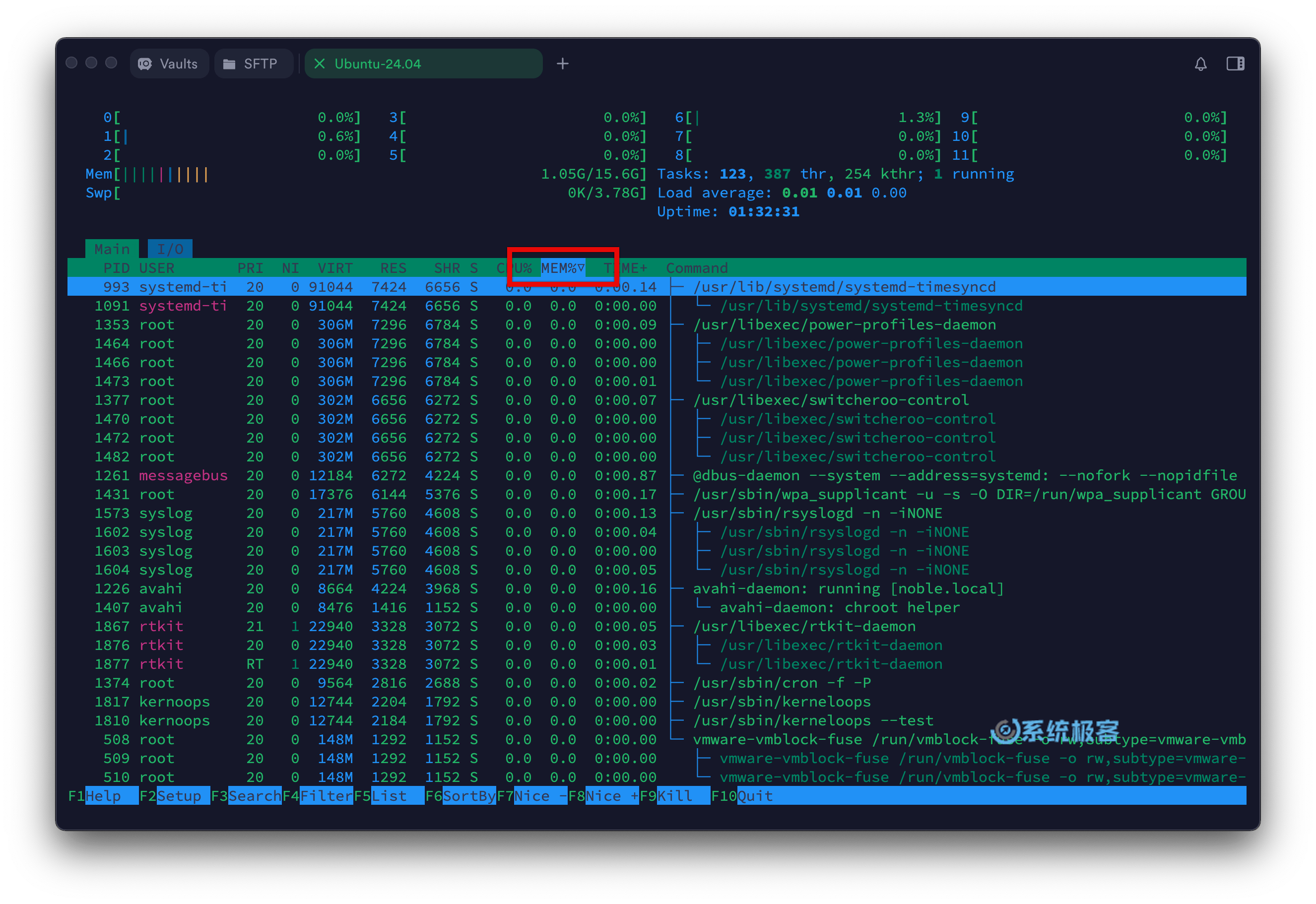Click F5 List button

389,796
